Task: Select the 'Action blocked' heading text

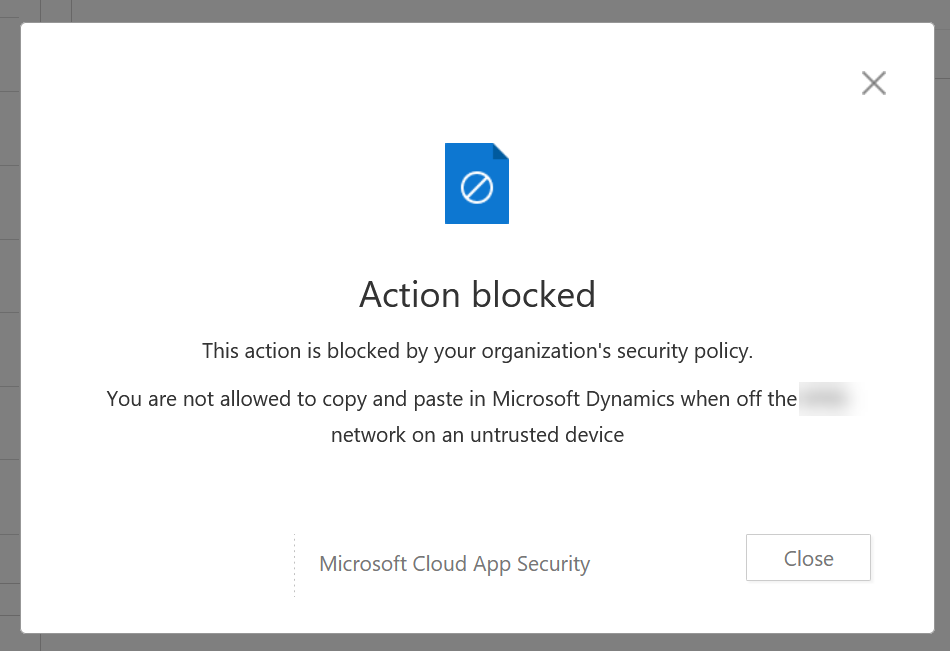Action: (x=477, y=295)
